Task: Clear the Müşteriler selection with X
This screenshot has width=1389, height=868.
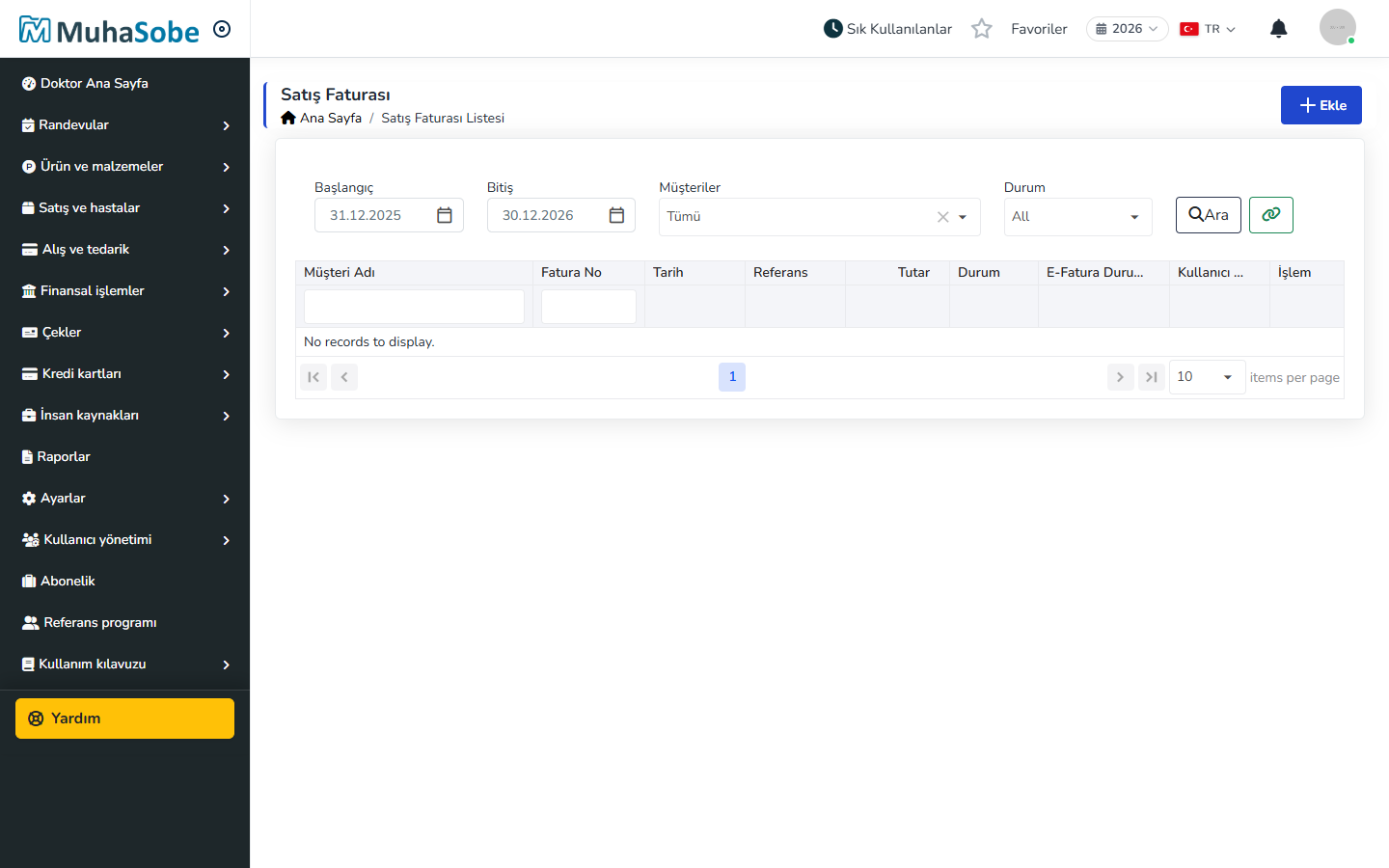Action: click(943, 217)
